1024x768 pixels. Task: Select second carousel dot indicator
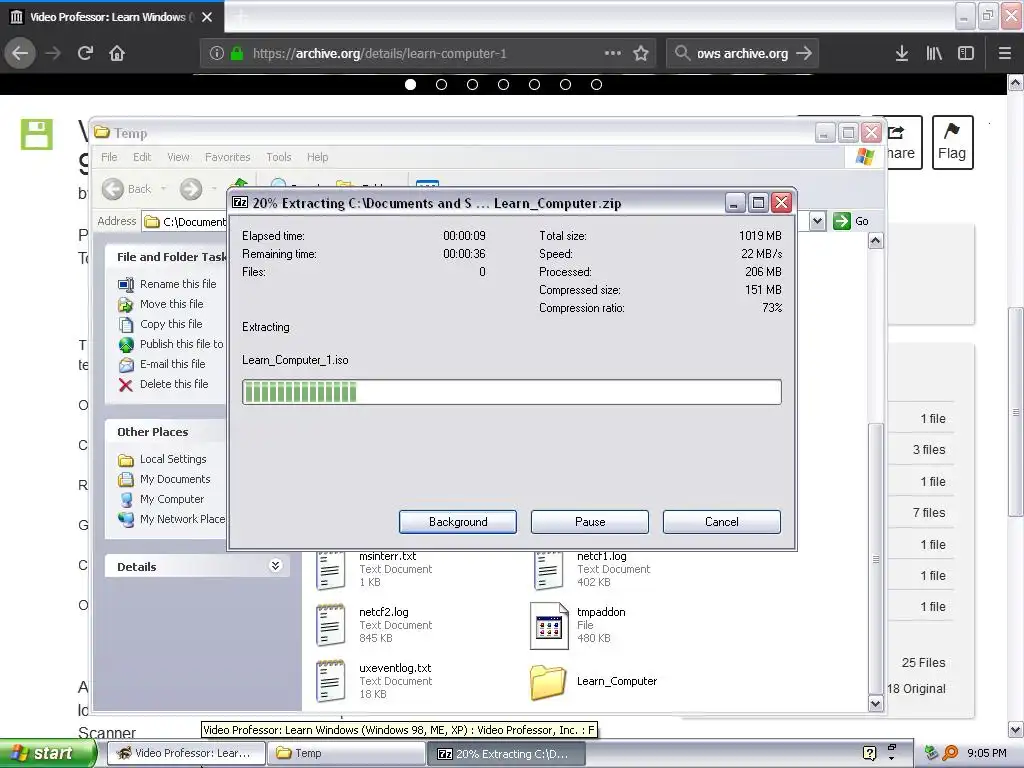[x=441, y=84]
